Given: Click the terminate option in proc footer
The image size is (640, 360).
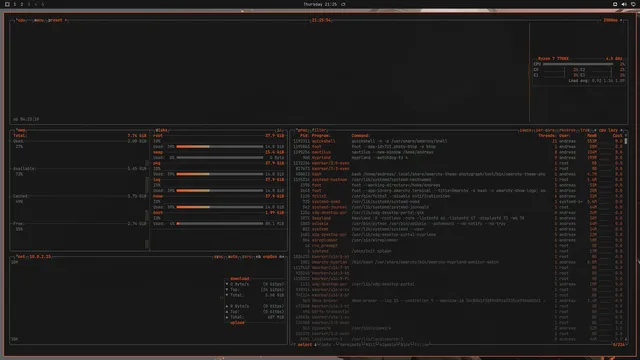Looking at the screenshot, I should coord(350,345).
